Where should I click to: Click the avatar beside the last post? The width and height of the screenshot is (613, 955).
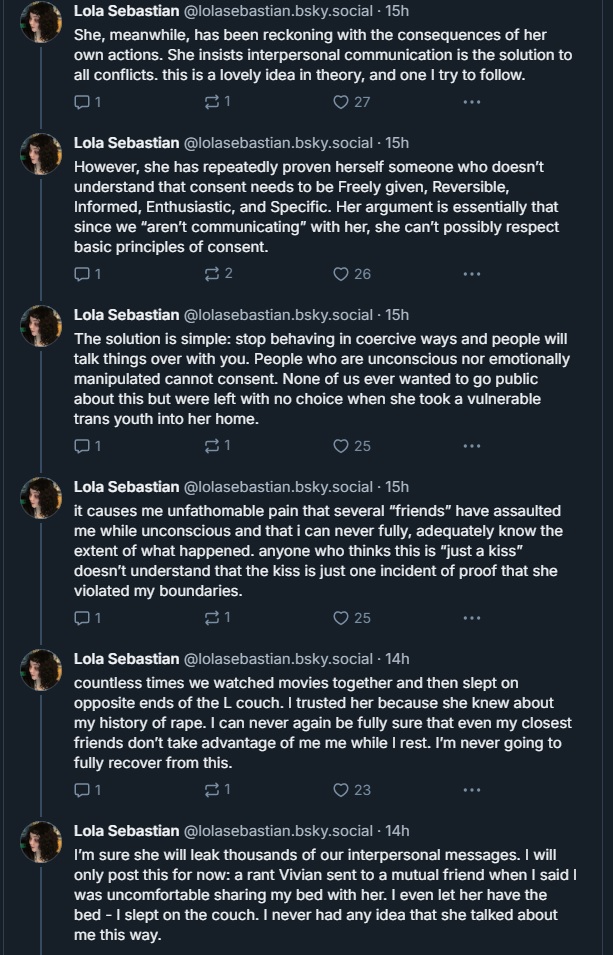43,842
